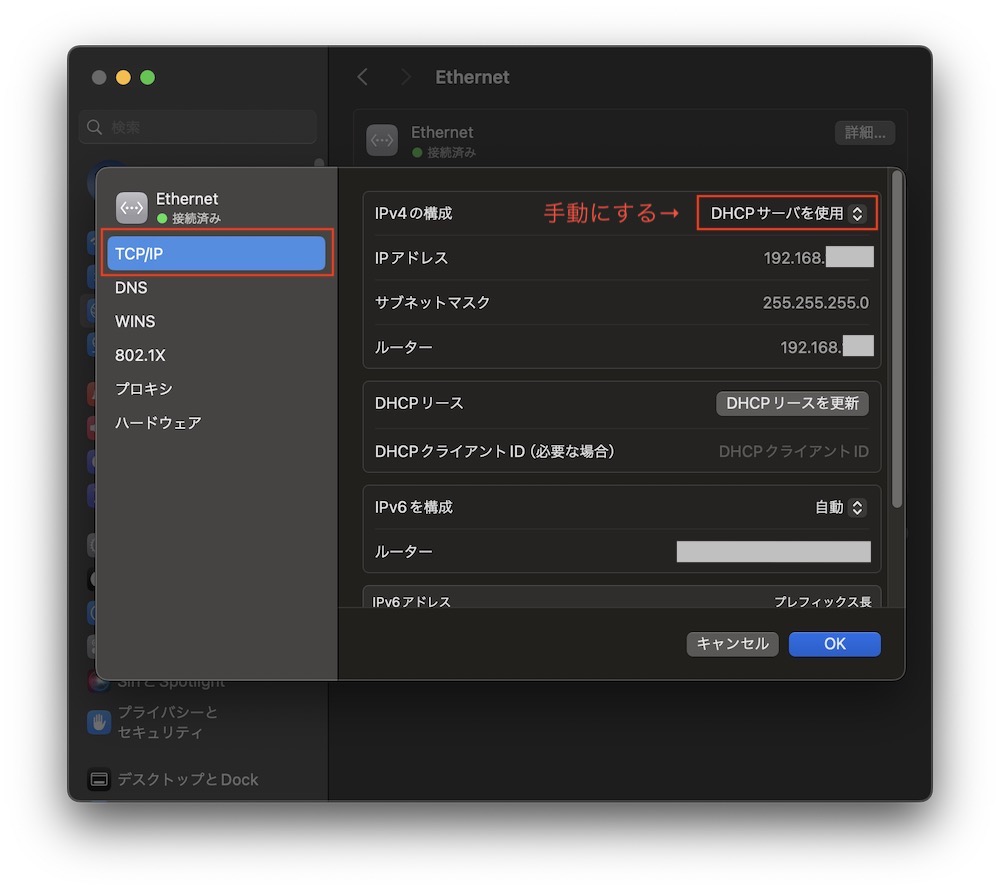This screenshot has width=1000, height=891.
Task: Go back with the left chevron arrow
Action: click(363, 77)
